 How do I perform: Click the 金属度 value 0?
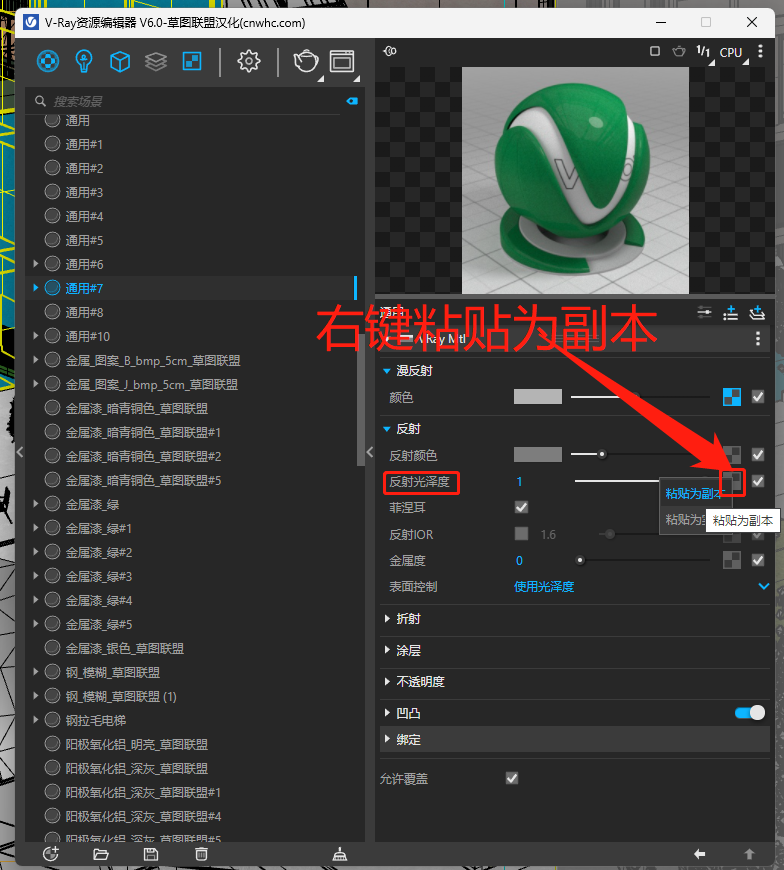tap(519, 560)
